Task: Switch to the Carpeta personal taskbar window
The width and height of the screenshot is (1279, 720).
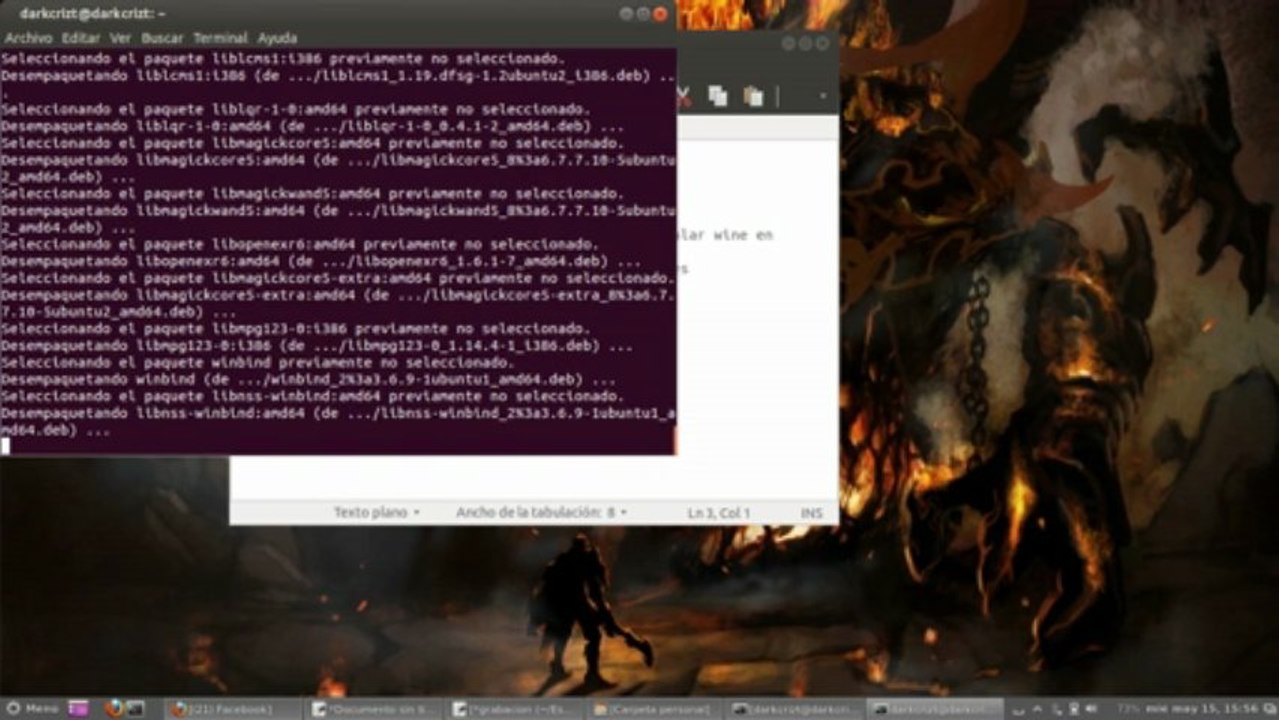Action: pos(656,709)
